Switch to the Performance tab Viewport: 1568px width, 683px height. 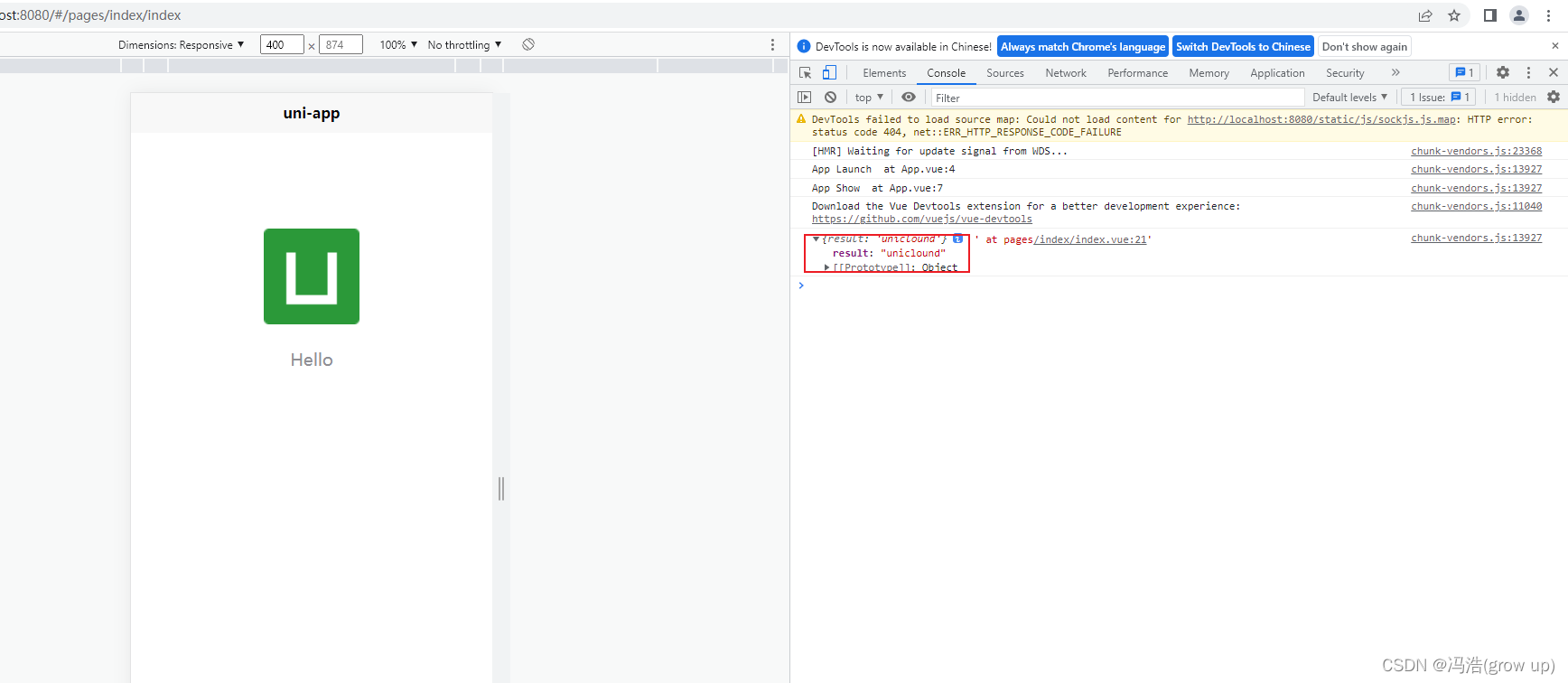(1138, 73)
